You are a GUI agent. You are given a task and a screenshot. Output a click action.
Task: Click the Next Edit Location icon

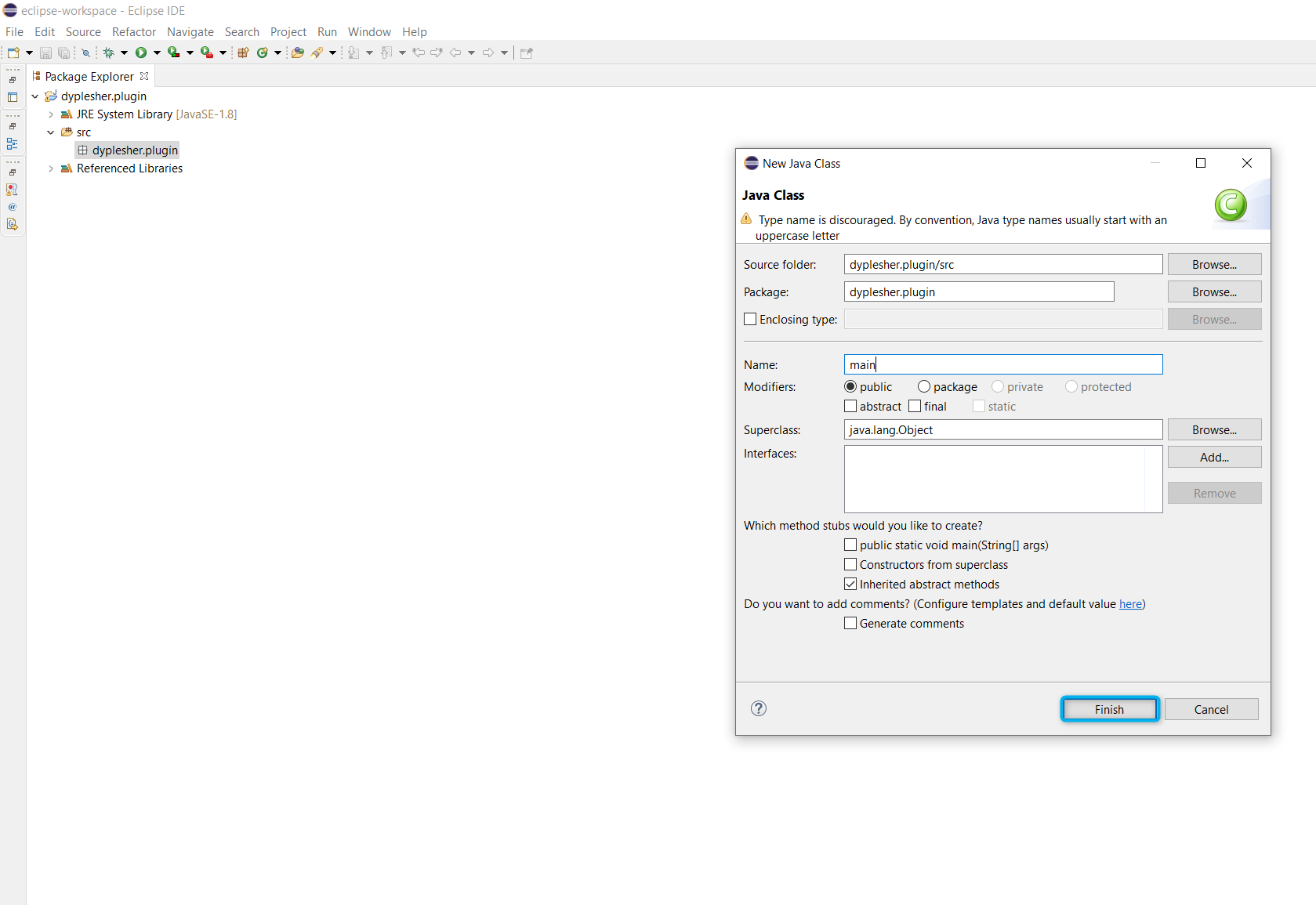(437, 52)
